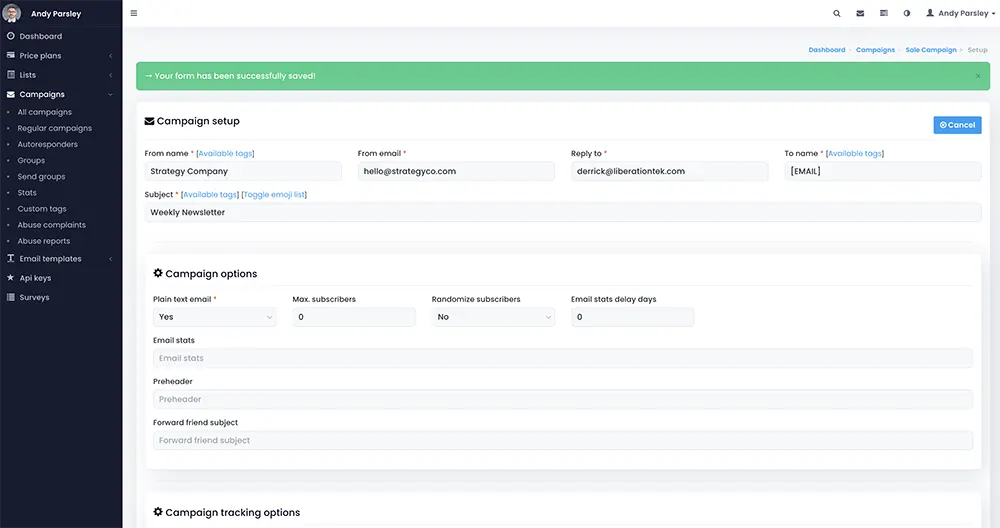
Task: Expand the Lists submenu arrow
Action: tap(110, 75)
